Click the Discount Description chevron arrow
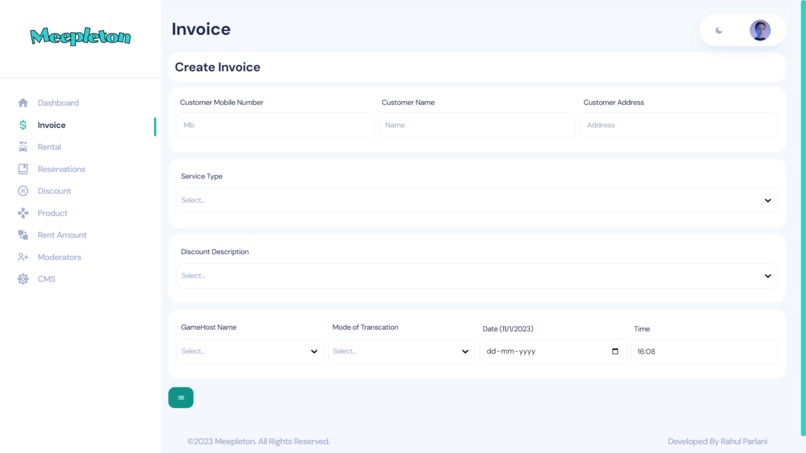 pyautogui.click(x=767, y=276)
